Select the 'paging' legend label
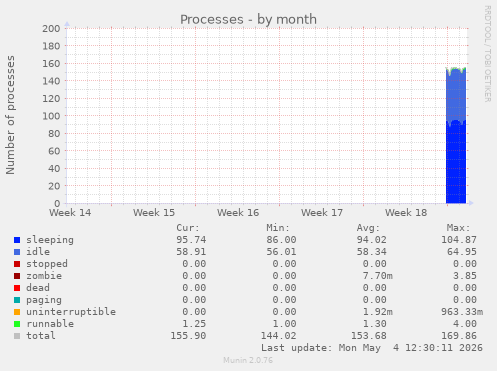Screen dimensions: 497x371 [44, 300]
